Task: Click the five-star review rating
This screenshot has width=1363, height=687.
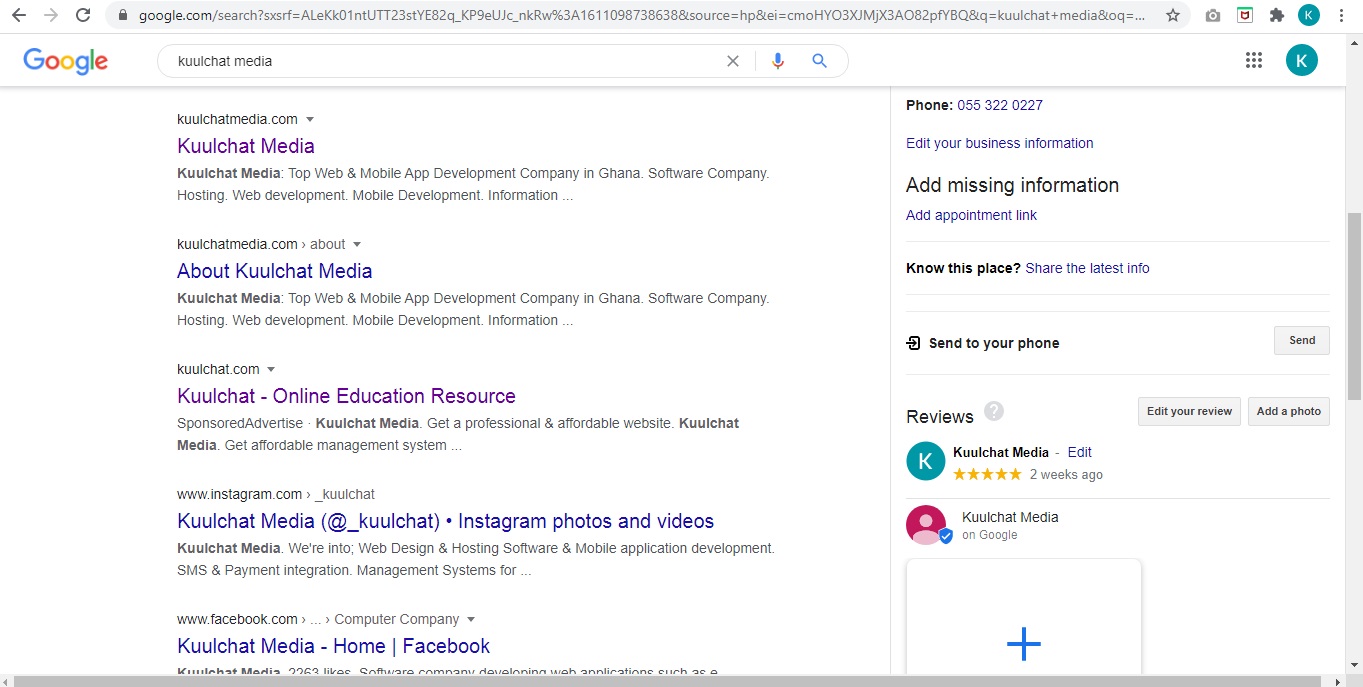Action: [987, 474]
